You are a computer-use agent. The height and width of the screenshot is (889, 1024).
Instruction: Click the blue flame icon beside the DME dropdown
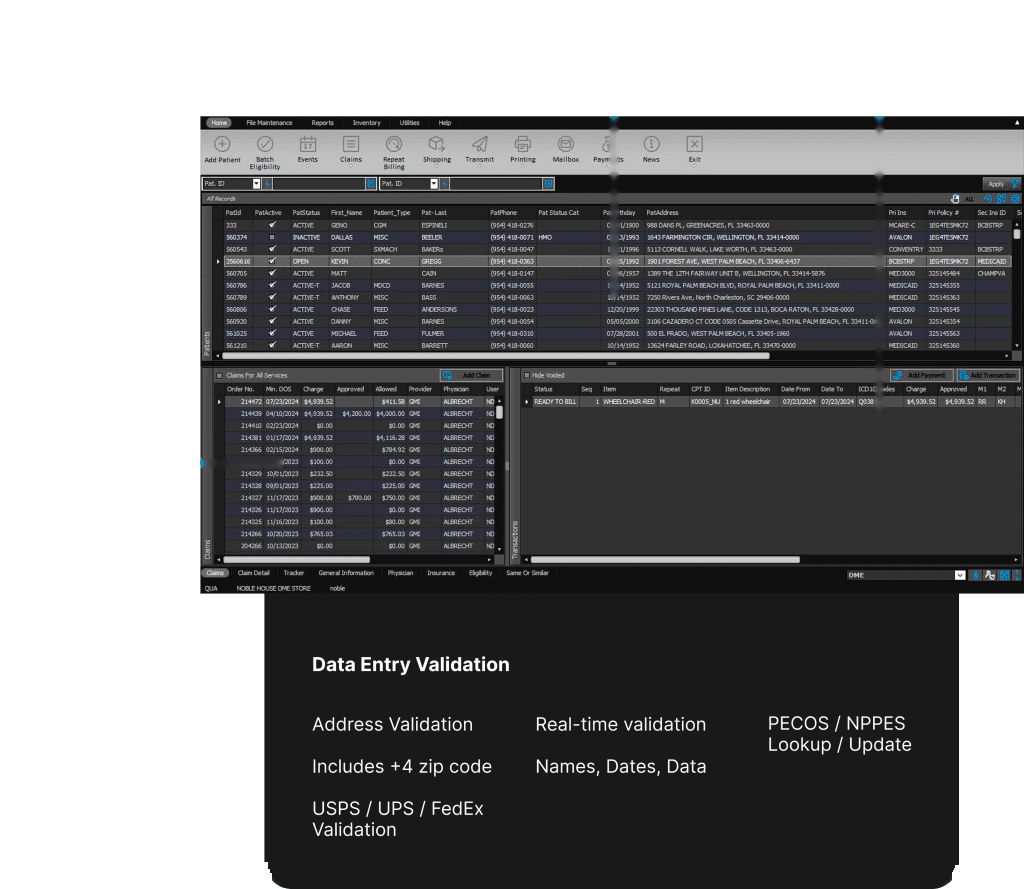click(976, 575)
